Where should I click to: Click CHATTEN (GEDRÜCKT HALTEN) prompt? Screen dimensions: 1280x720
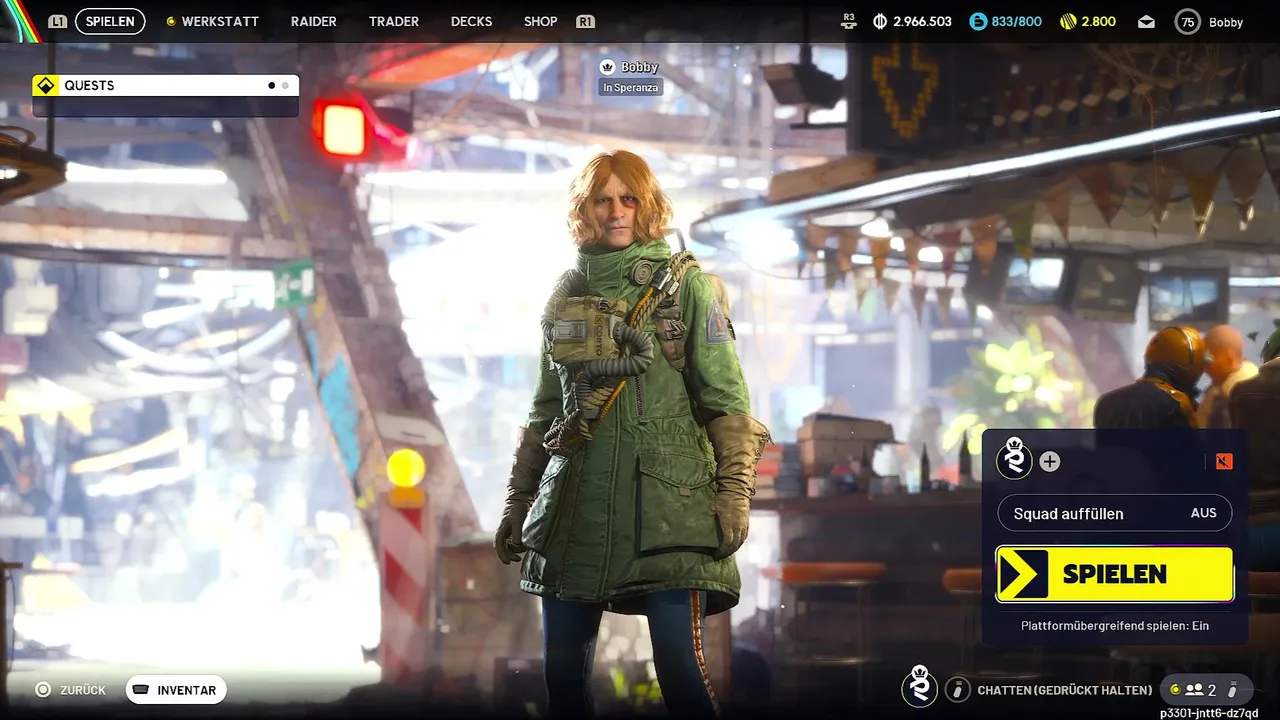tap(1064, 690)
